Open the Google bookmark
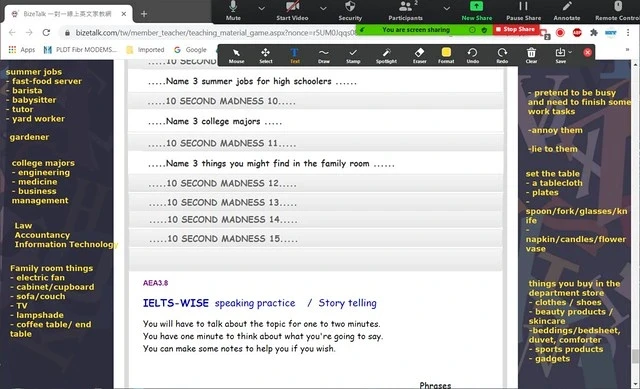640x389 pixels. click(191, 50)
